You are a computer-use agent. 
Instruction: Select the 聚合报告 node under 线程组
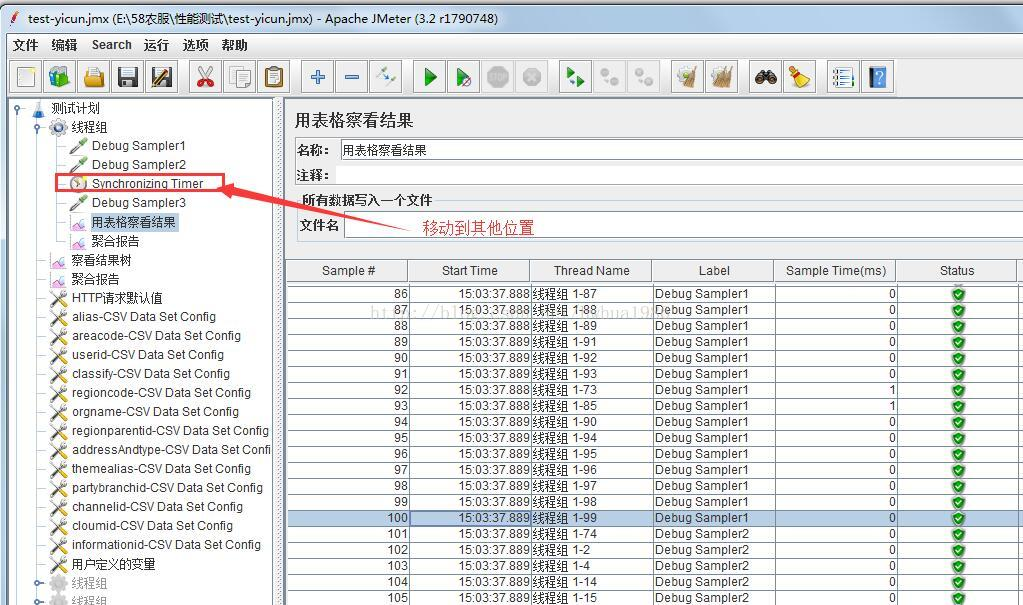pos(115,241)
